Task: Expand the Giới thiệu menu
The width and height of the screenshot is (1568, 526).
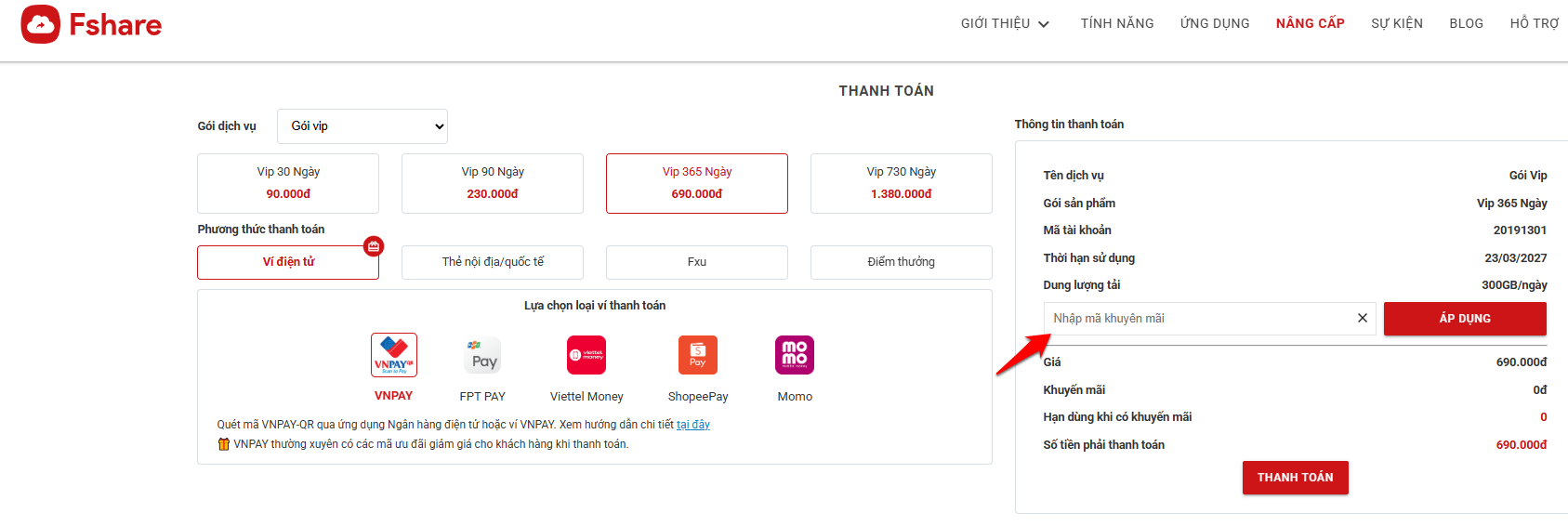Action: coord(1005,23)
